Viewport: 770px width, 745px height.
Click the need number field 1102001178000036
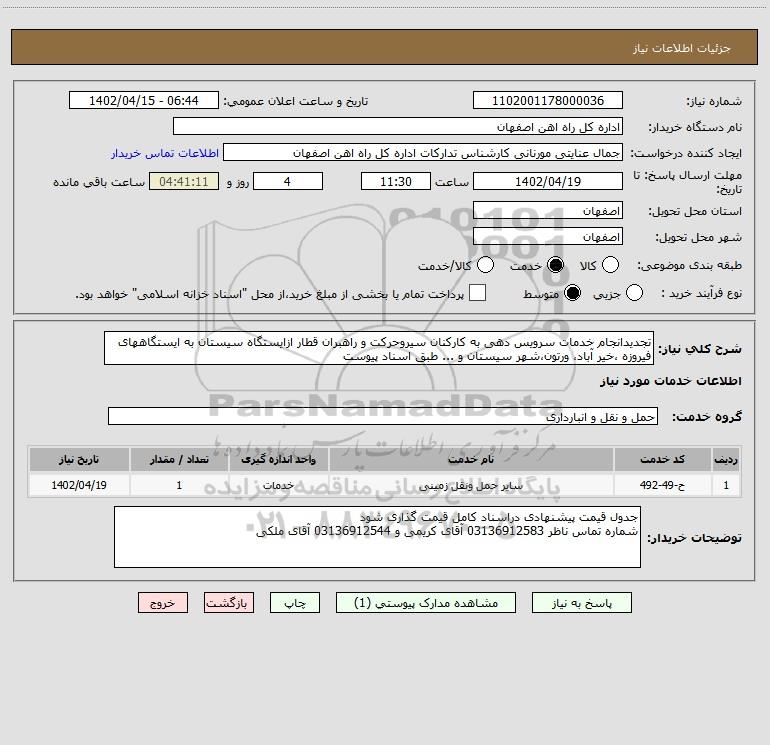pyautogui.click(x=548, y=100)
